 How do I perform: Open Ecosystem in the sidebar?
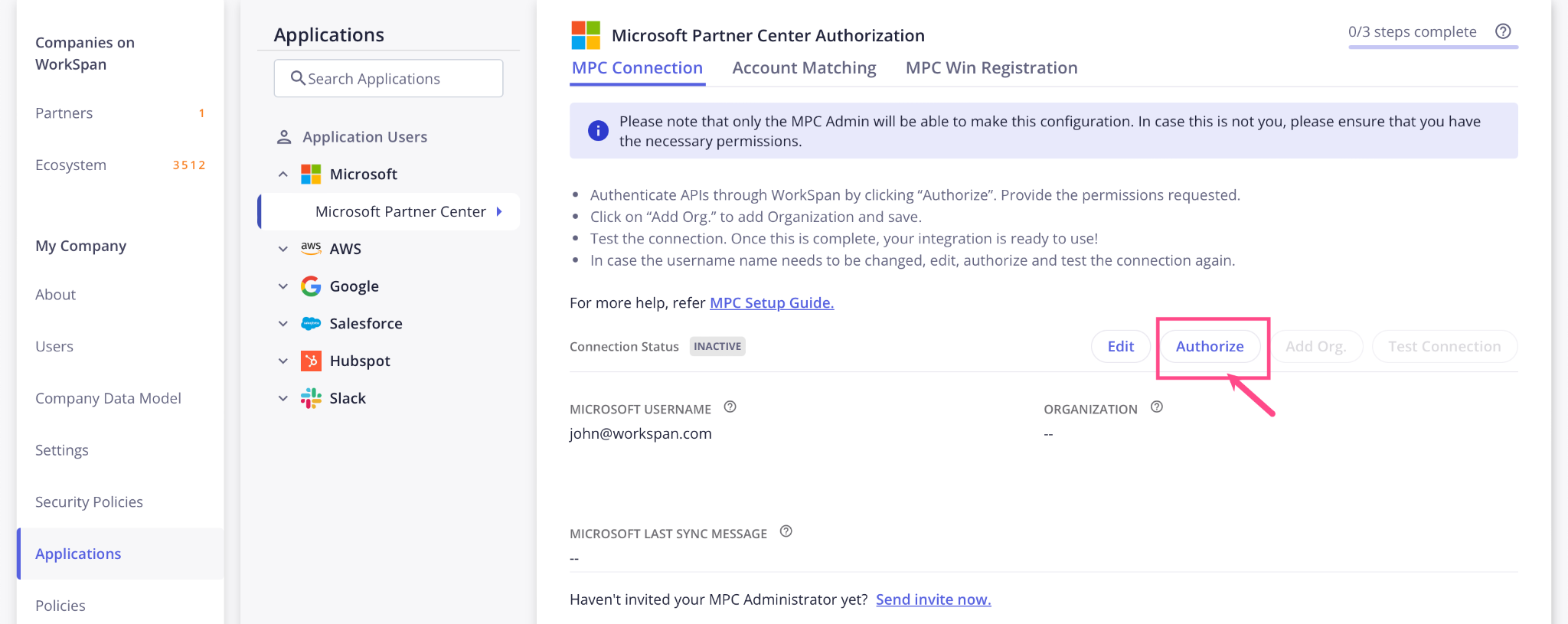pyautogui.click(x=70, y=165)
